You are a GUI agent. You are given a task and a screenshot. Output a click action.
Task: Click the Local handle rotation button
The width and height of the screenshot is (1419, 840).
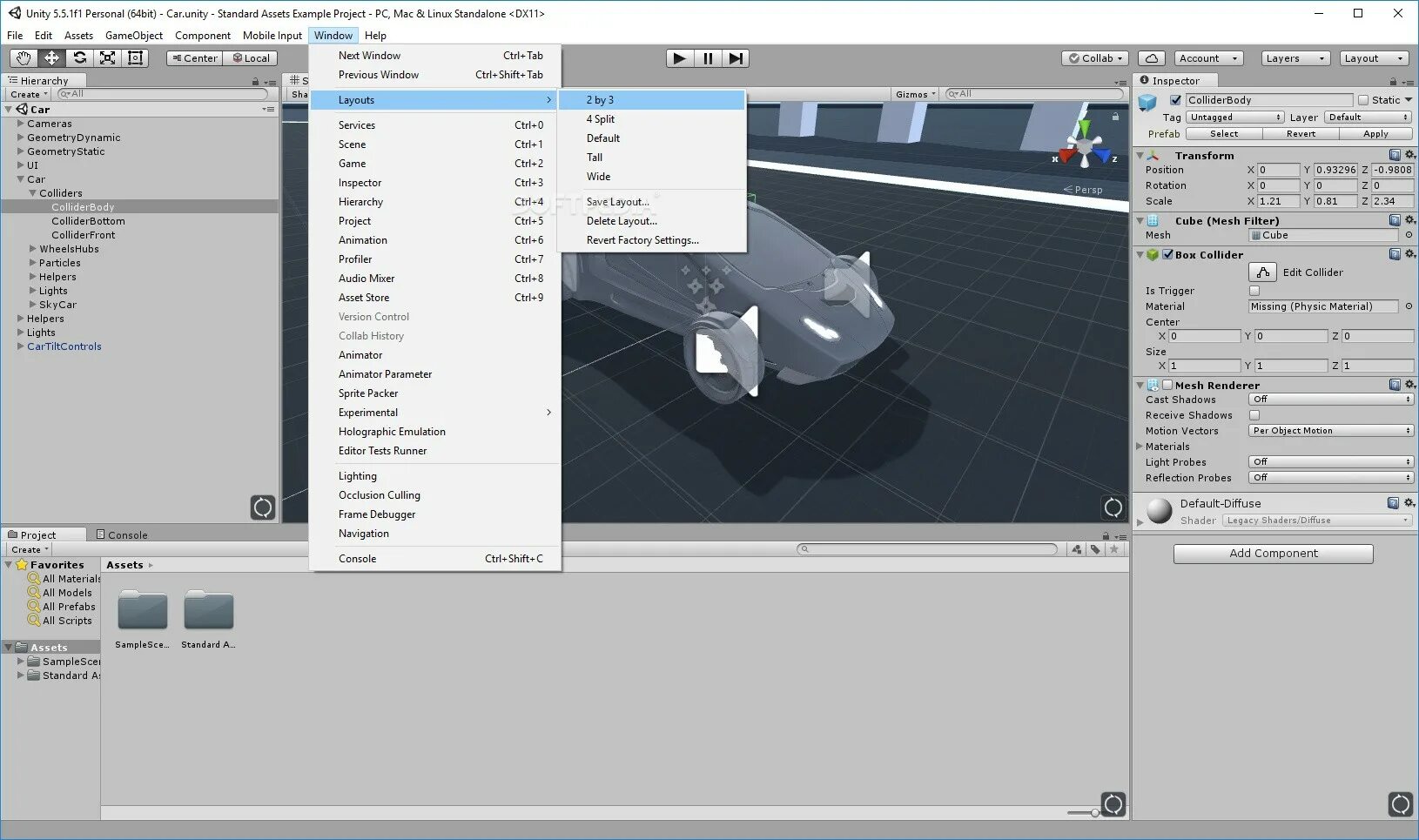click(250, 58)
